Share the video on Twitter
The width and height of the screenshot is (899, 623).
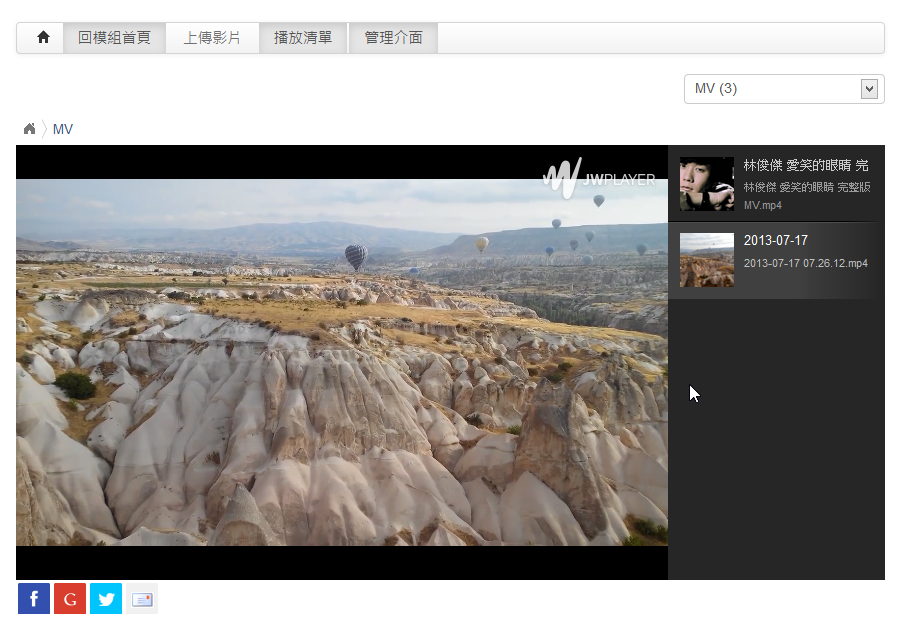pos(106,598)
